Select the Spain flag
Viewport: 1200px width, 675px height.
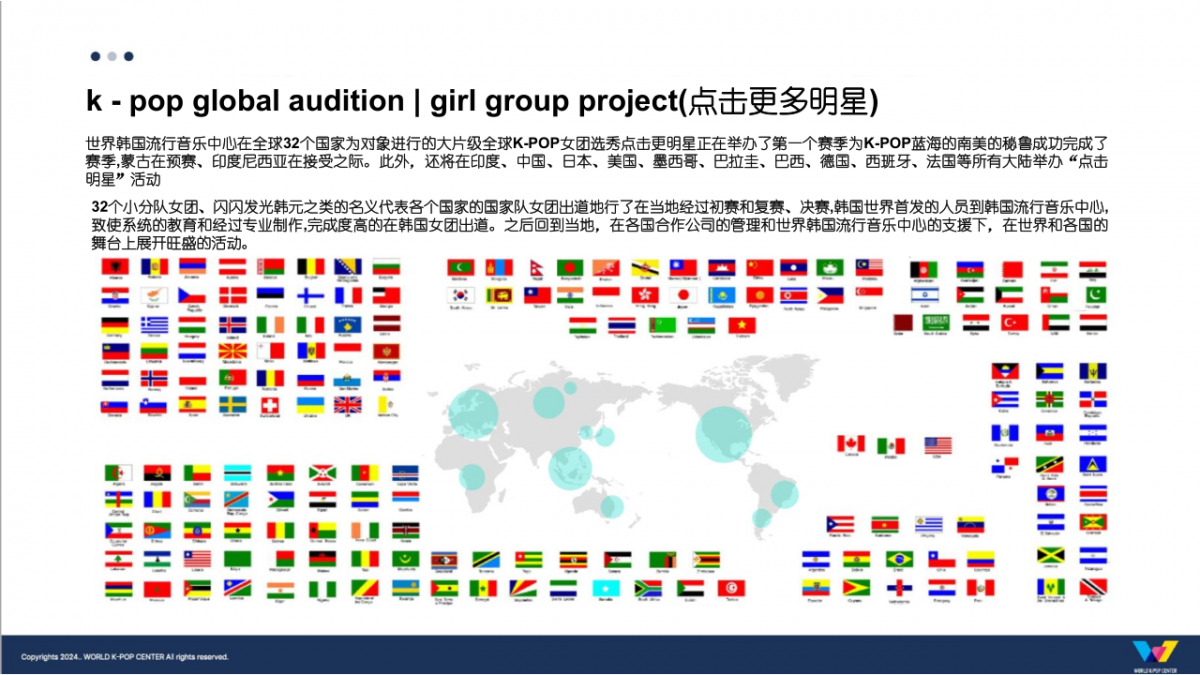click(x=193, y=405)
